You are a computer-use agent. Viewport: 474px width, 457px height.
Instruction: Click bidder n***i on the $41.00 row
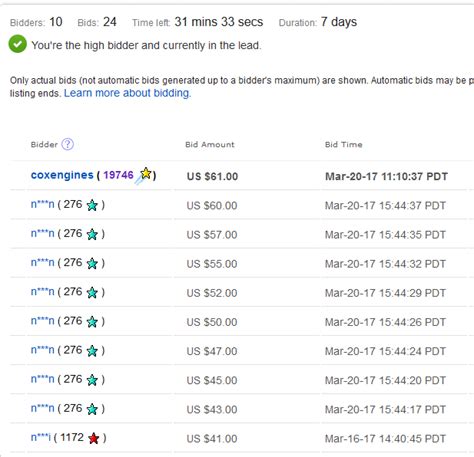[x=41, y=437]
